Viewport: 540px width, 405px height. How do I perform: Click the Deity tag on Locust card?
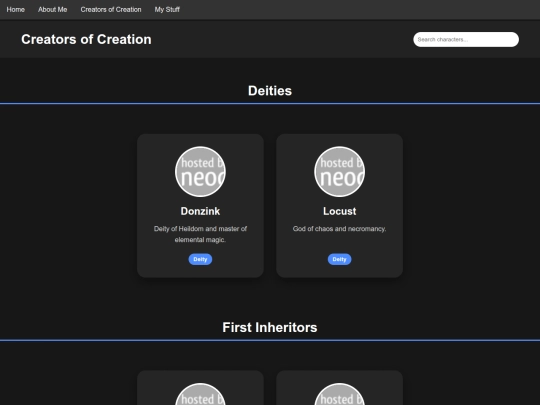coord(340,259)
